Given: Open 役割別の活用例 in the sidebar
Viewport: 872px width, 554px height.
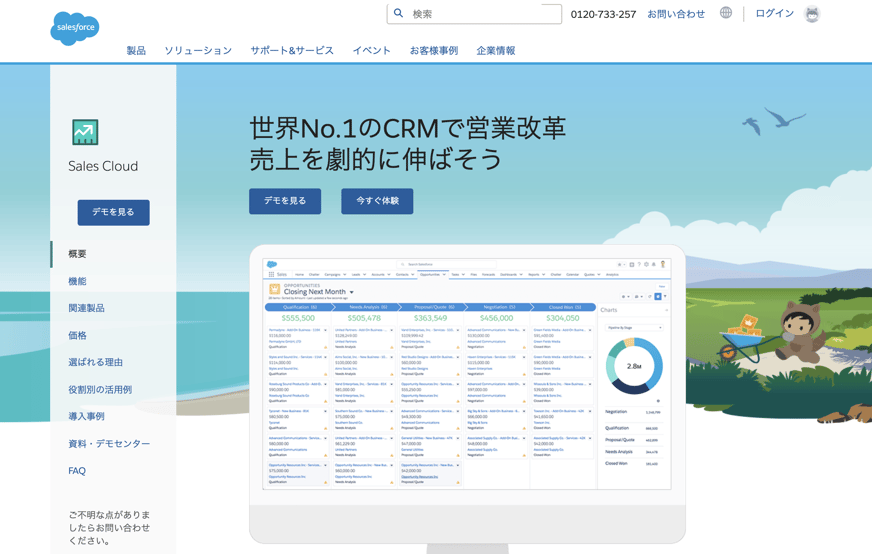Looking at the screenshot, I should 100,389.
